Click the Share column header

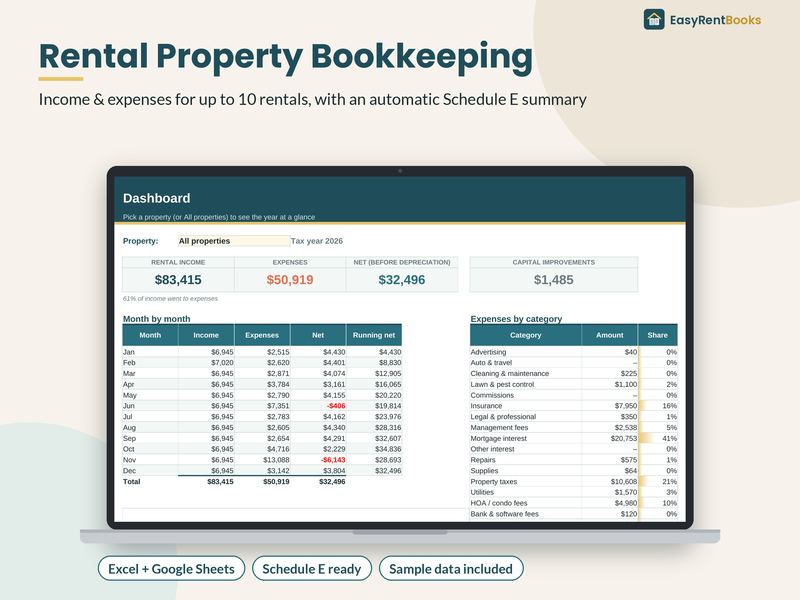click(x=658, y=335)
